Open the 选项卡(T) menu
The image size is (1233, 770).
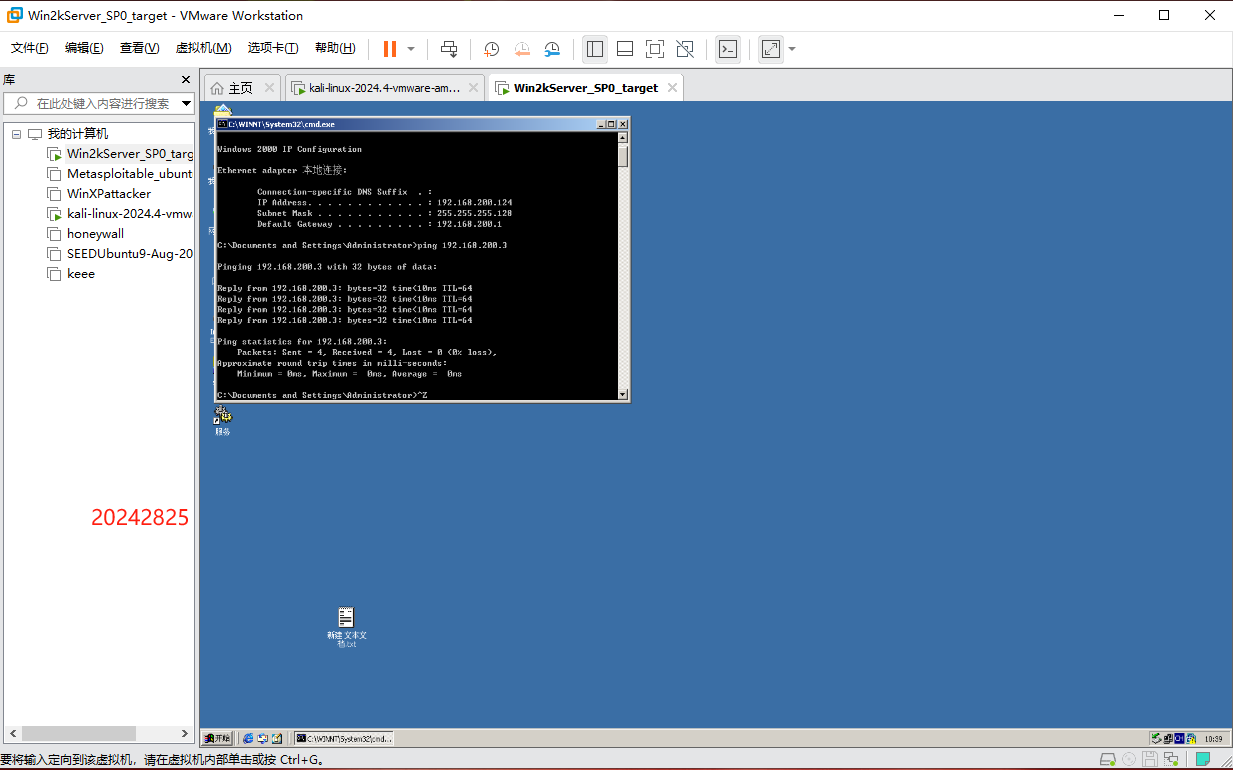pyautogui.click(x=273, y=48)
